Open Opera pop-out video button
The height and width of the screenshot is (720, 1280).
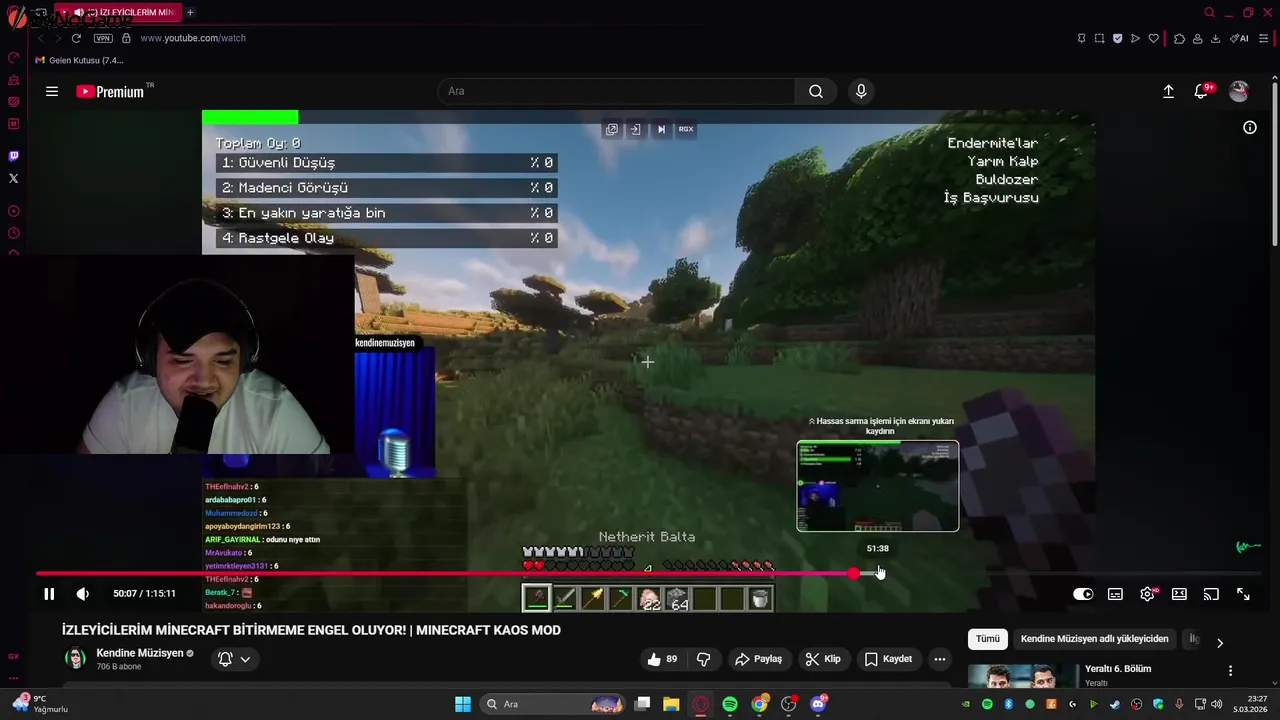point(611,129)
